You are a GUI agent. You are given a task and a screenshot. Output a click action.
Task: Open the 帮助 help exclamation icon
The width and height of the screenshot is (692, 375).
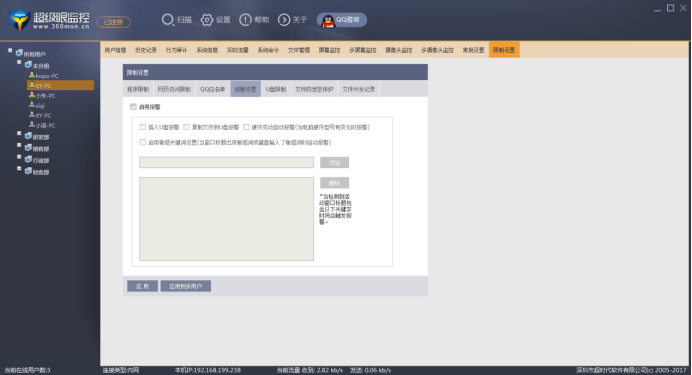[x=245, y=20]
